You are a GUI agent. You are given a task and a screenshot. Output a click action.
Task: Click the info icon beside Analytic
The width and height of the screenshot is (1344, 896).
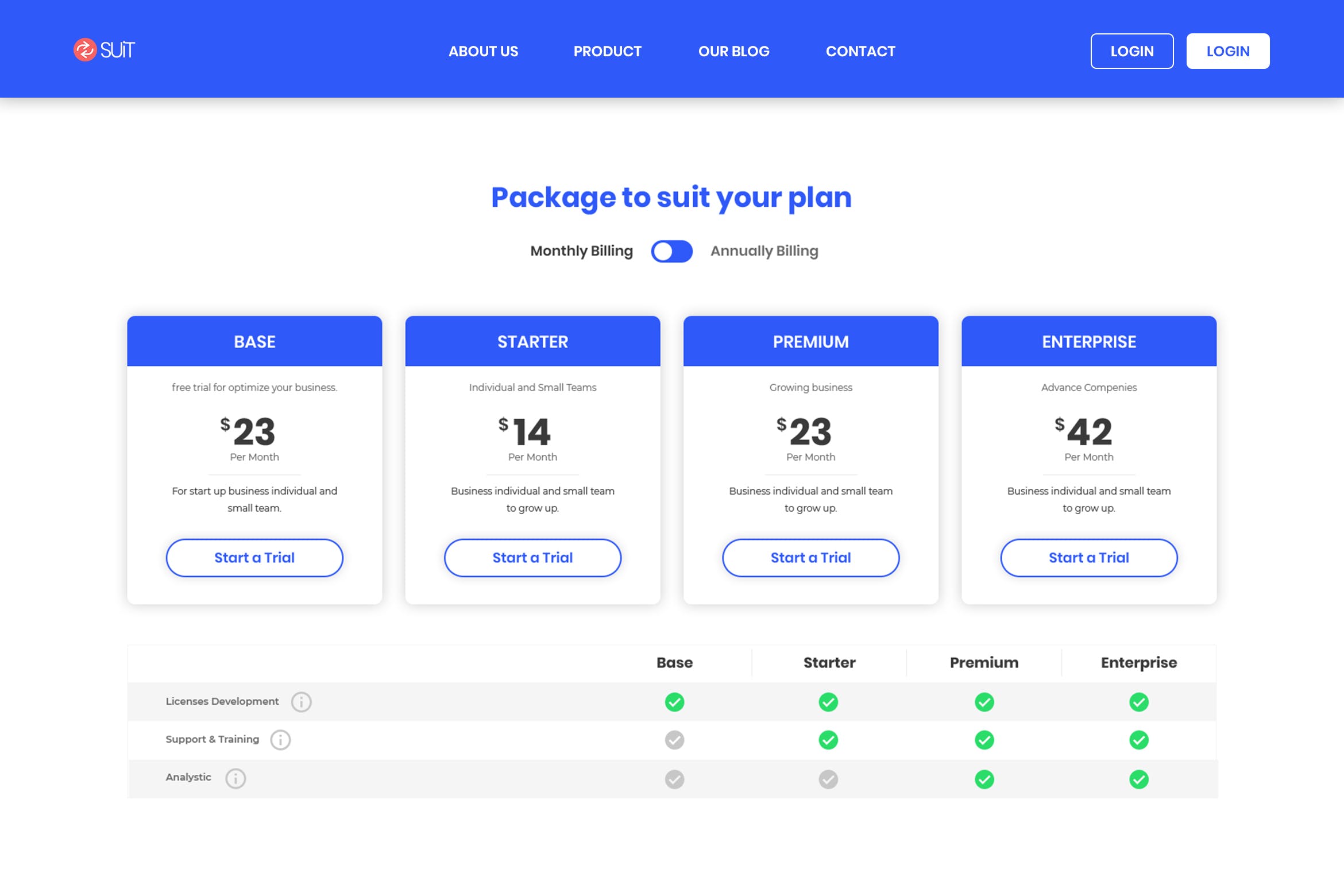tap(235, 779)
